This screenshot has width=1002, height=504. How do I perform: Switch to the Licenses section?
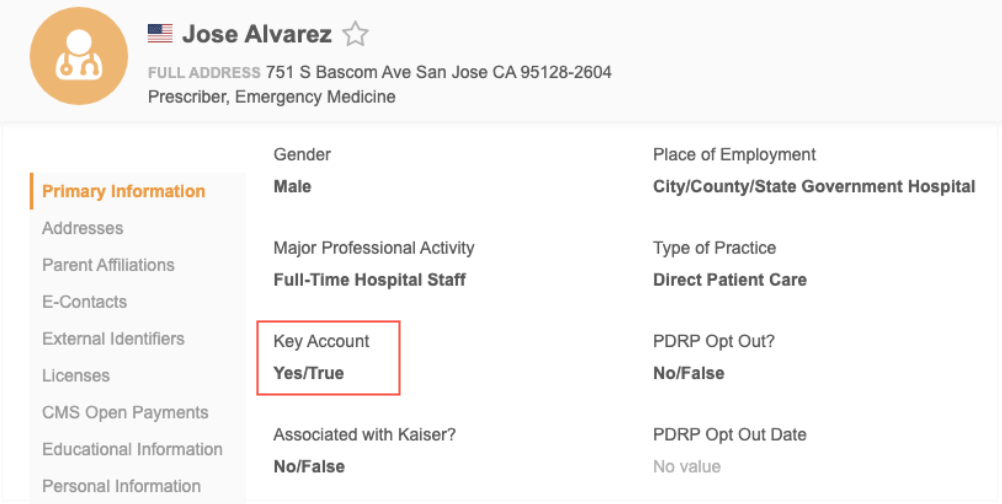[76, 376]
